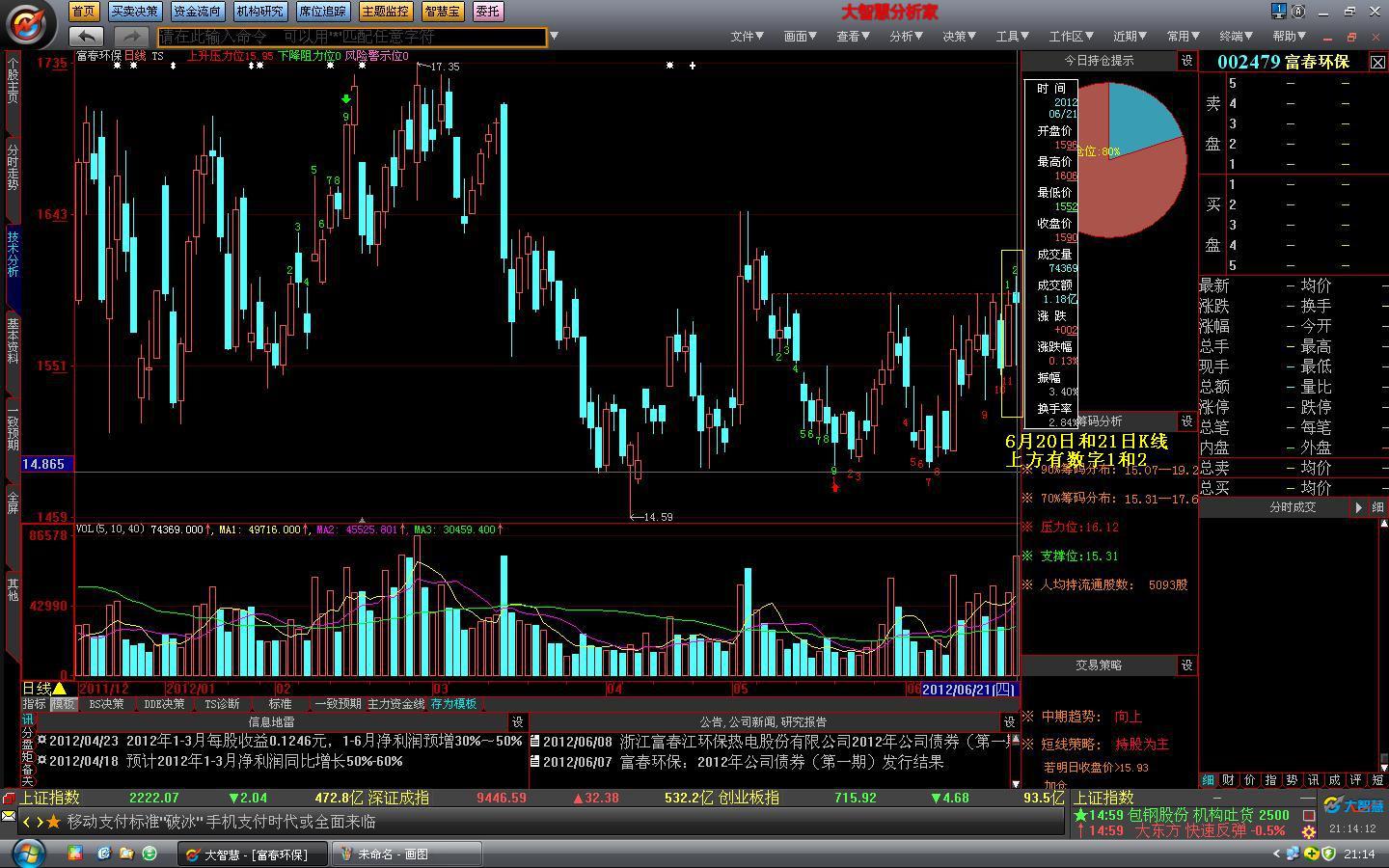
Task: Close the 002479 quote panel with X box
Action: click(1377, 62)
